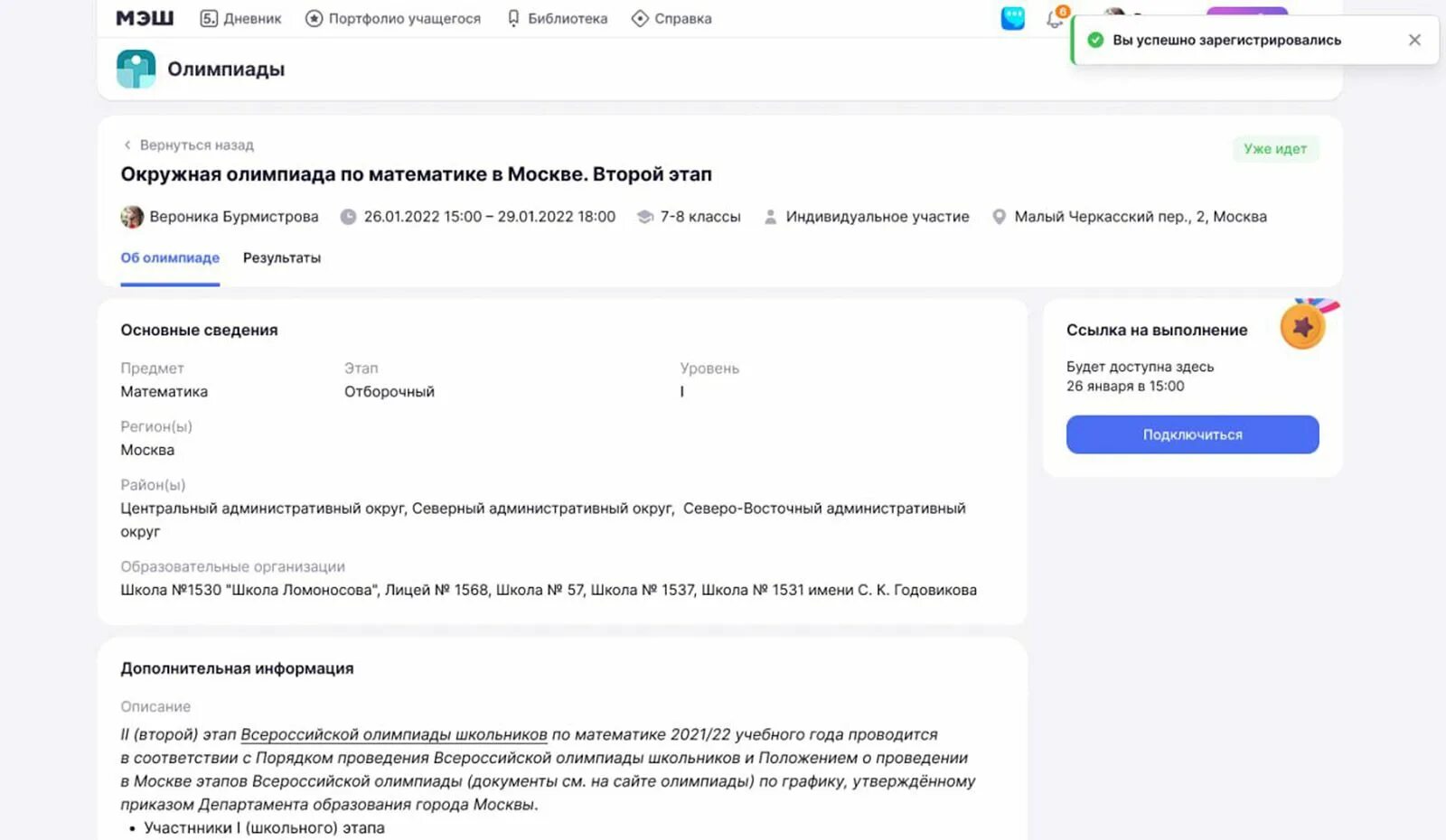The height and width of the screenshot is (840, 1446).
Task: Select the Об олимпиаде tab
Action: tap(170, 257)
